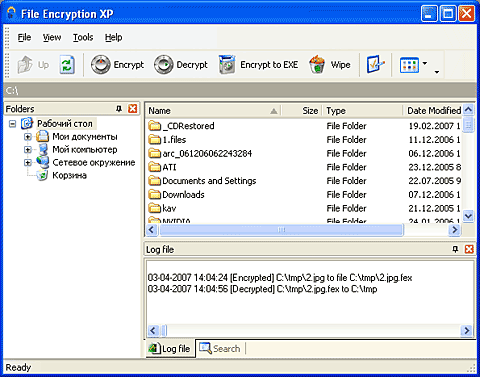Click the Encrypt to EXE button
The width and height of the screenshot is (480, 377).
tap(258, 65)
